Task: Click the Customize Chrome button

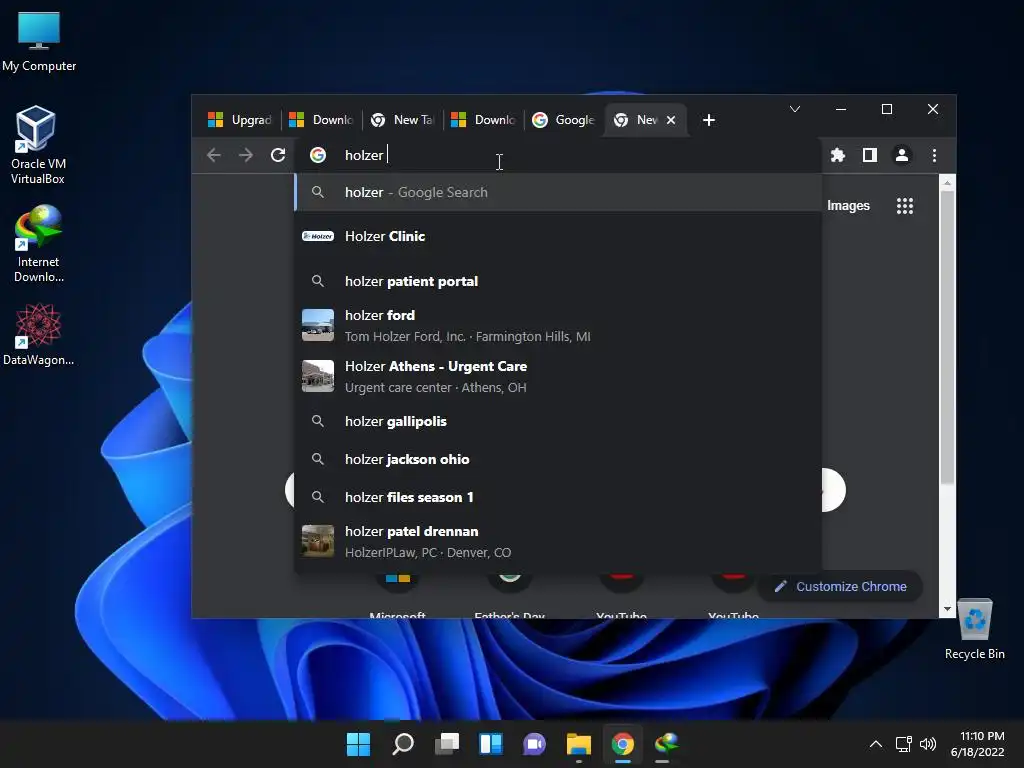Action: pyautogui.click(x=840, y=586)
